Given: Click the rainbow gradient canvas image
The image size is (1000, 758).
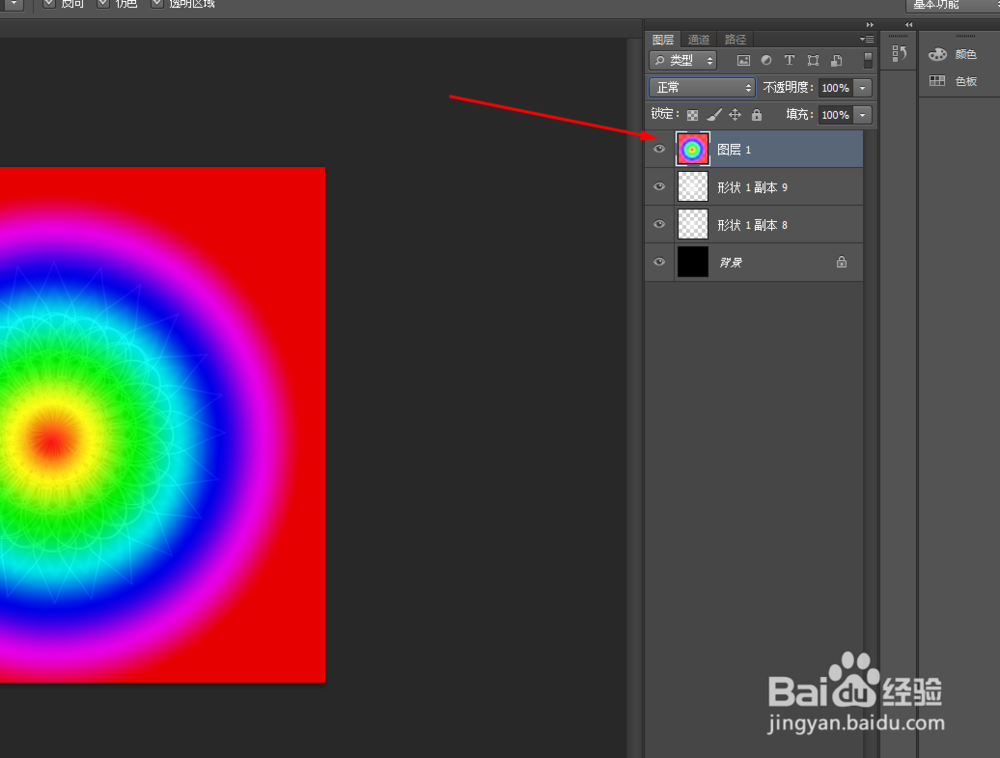Looking at the screenshot, I should click(162, 425).
